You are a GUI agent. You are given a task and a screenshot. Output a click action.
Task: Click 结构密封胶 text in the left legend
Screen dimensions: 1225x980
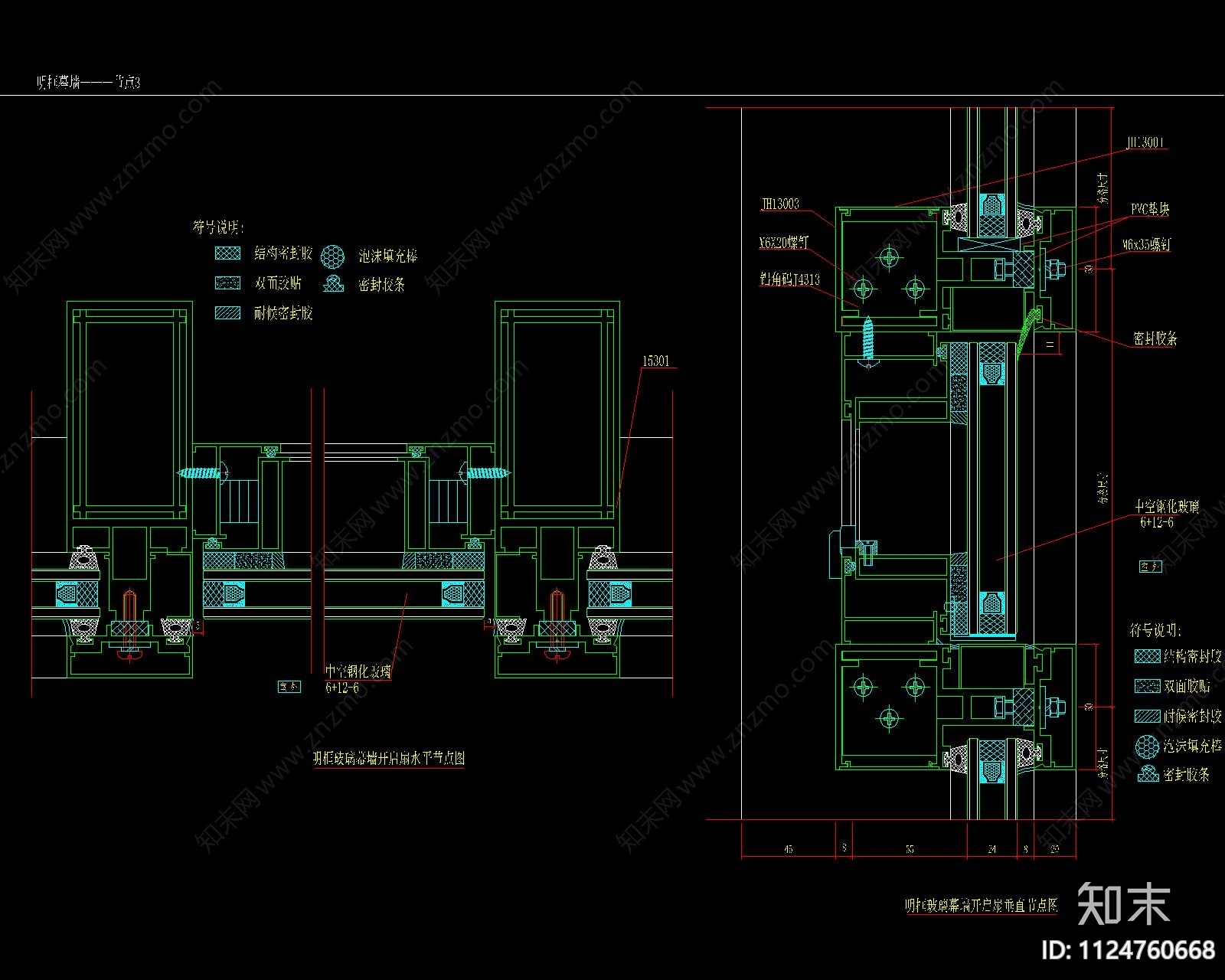tap(283, 253)
